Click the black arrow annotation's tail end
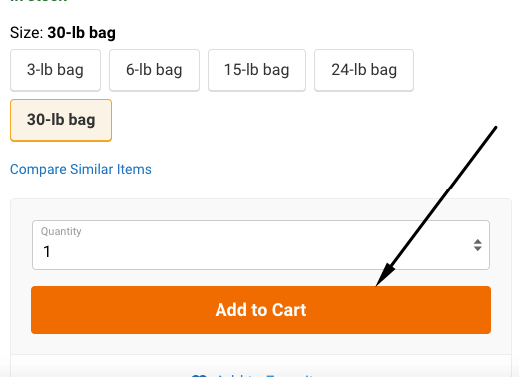 [495, 128]
